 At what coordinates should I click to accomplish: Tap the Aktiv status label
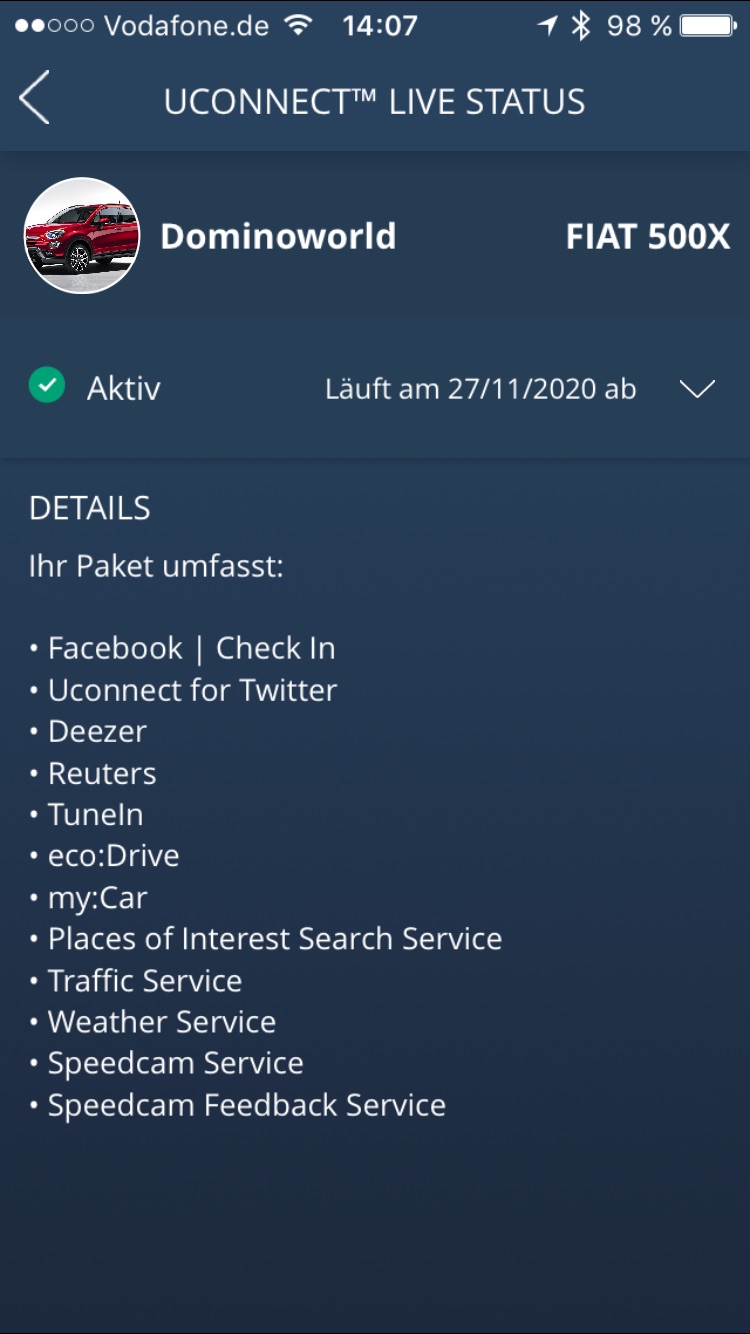click(x=124, y=388)
